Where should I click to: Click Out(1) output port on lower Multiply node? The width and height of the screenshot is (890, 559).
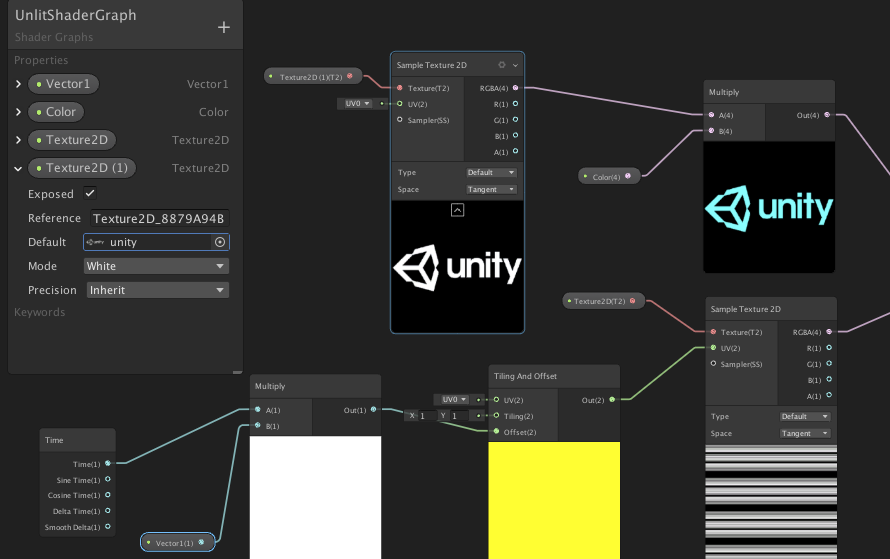[x=373, y=410]
